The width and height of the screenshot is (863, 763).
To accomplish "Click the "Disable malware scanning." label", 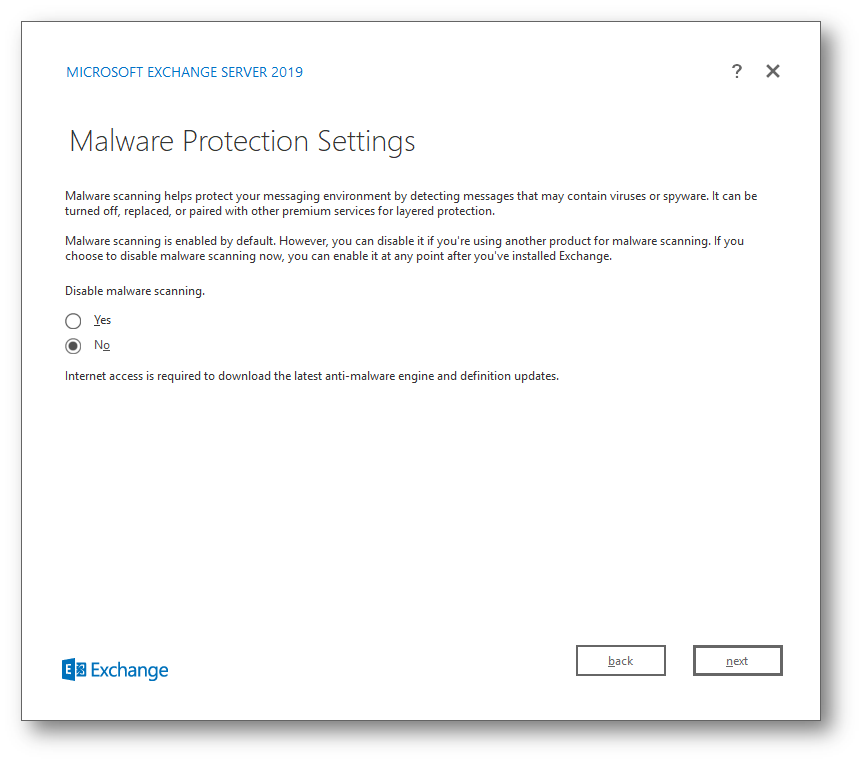I will click(x=135, y=291).
